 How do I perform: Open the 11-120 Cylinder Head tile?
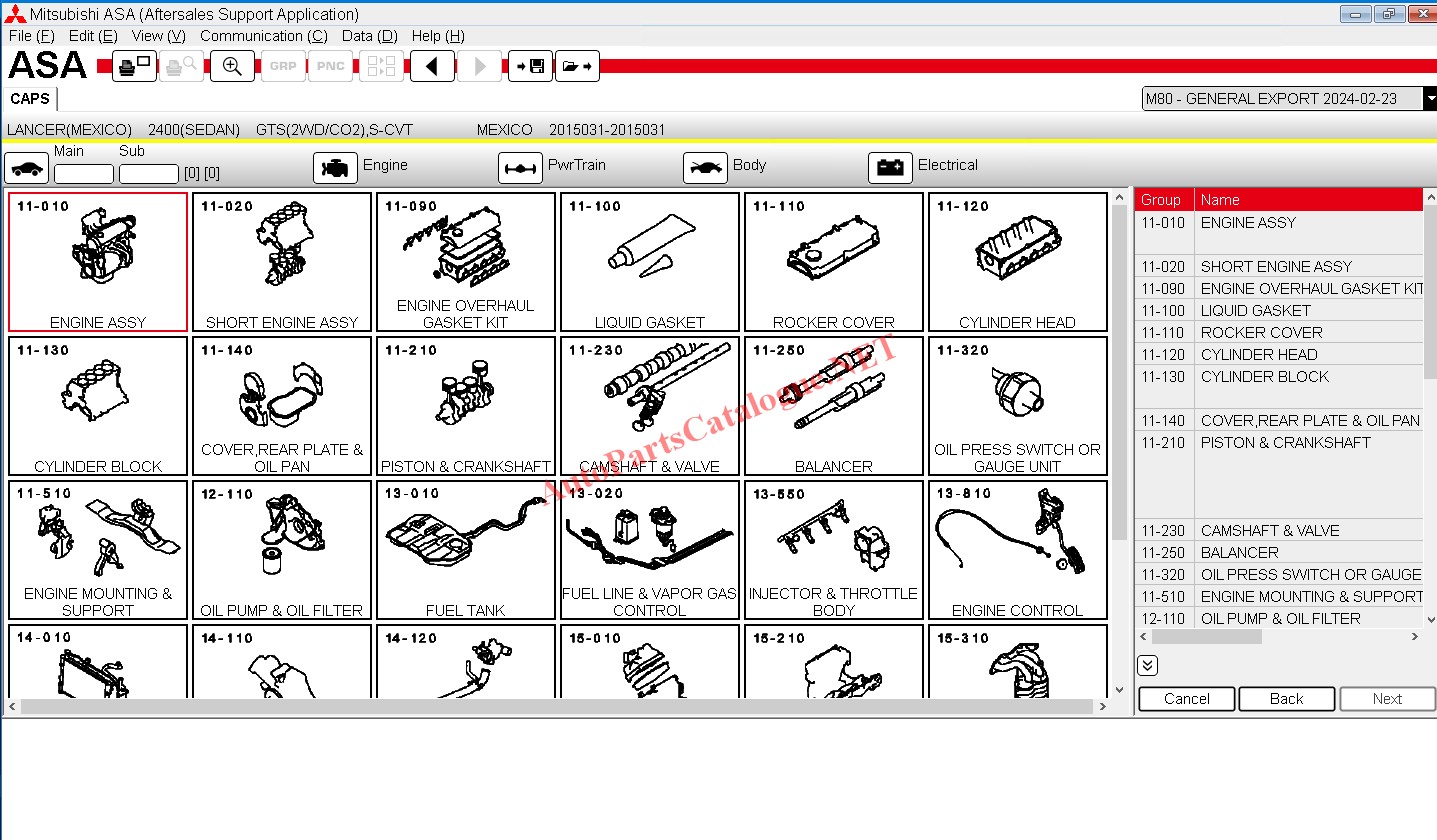coord(1018,262)
